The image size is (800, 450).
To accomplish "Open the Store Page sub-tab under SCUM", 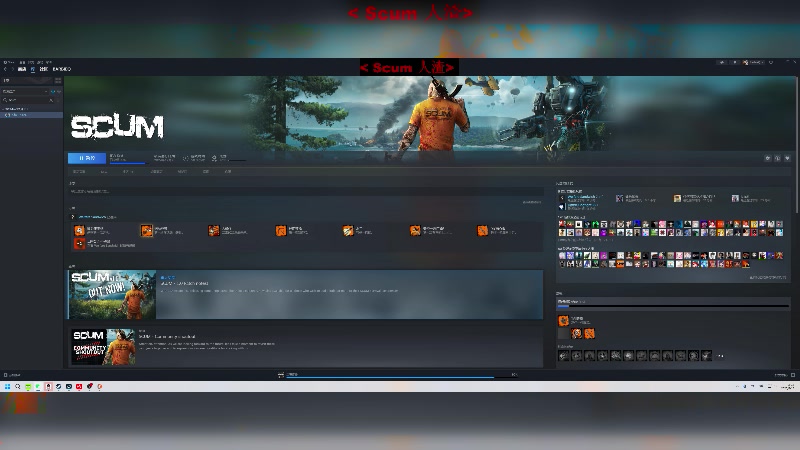I will pos(79,171).
